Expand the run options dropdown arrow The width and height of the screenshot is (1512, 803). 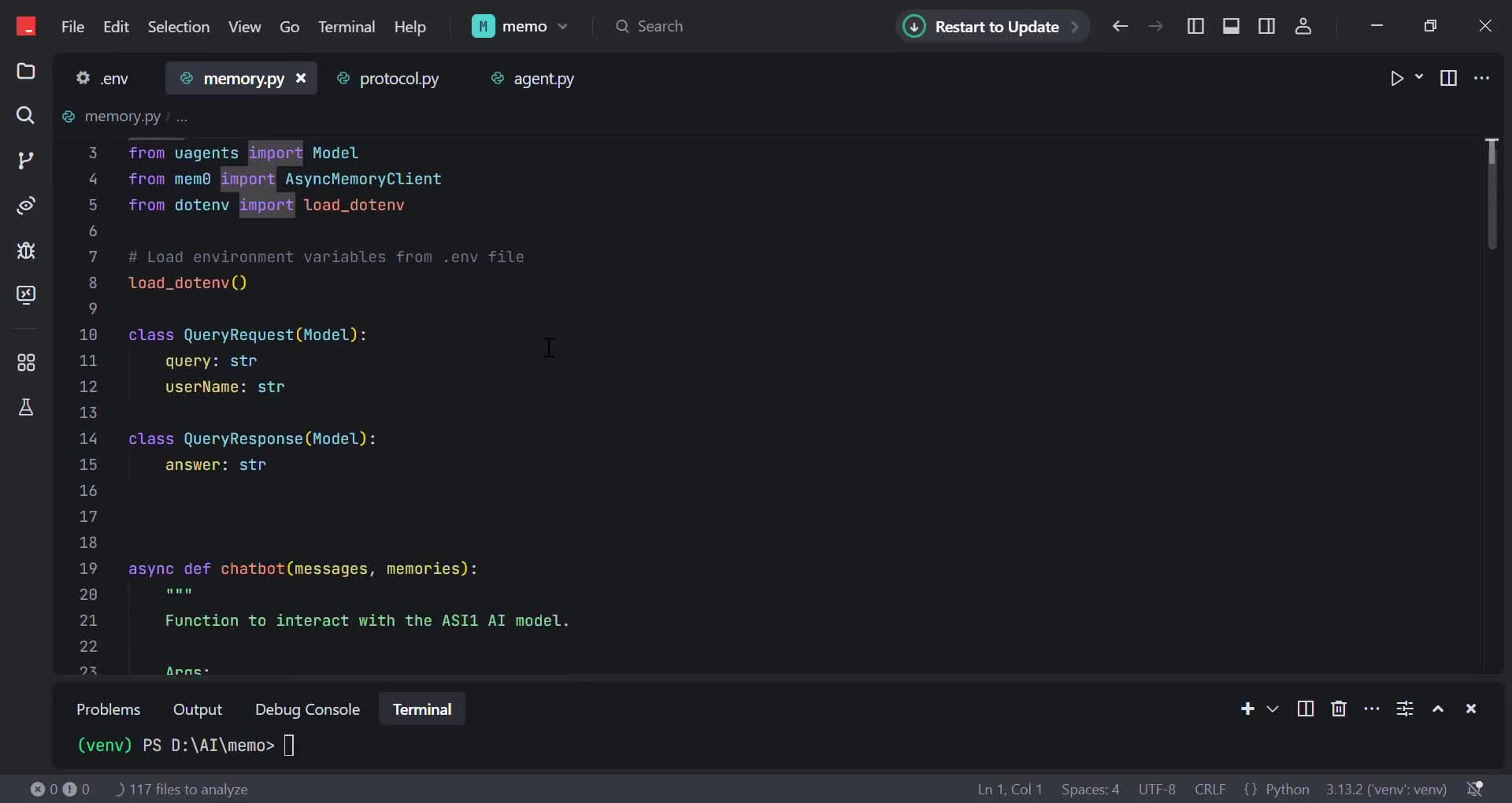(x=1419, y=77)
